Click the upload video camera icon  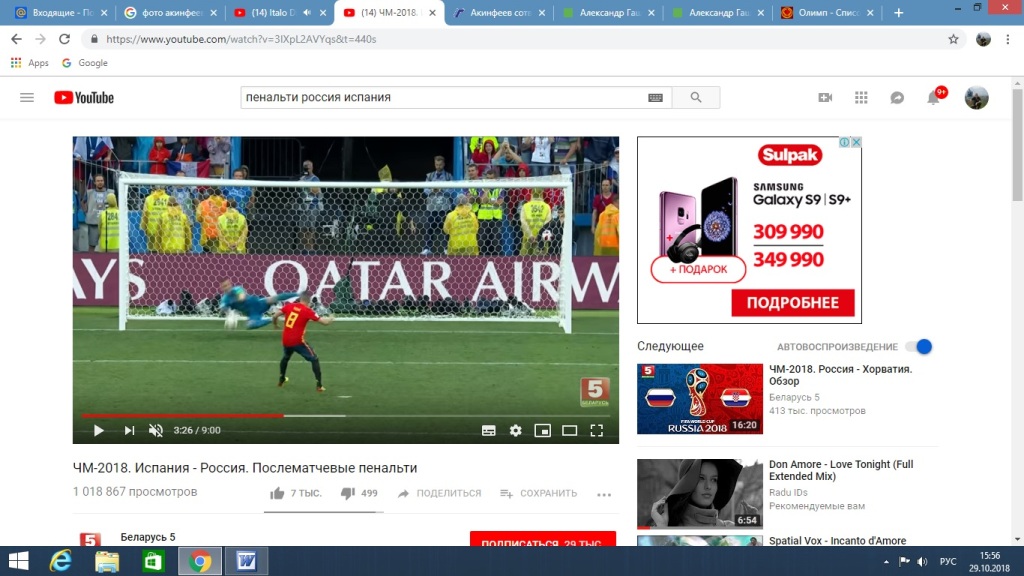click(825, 97)
